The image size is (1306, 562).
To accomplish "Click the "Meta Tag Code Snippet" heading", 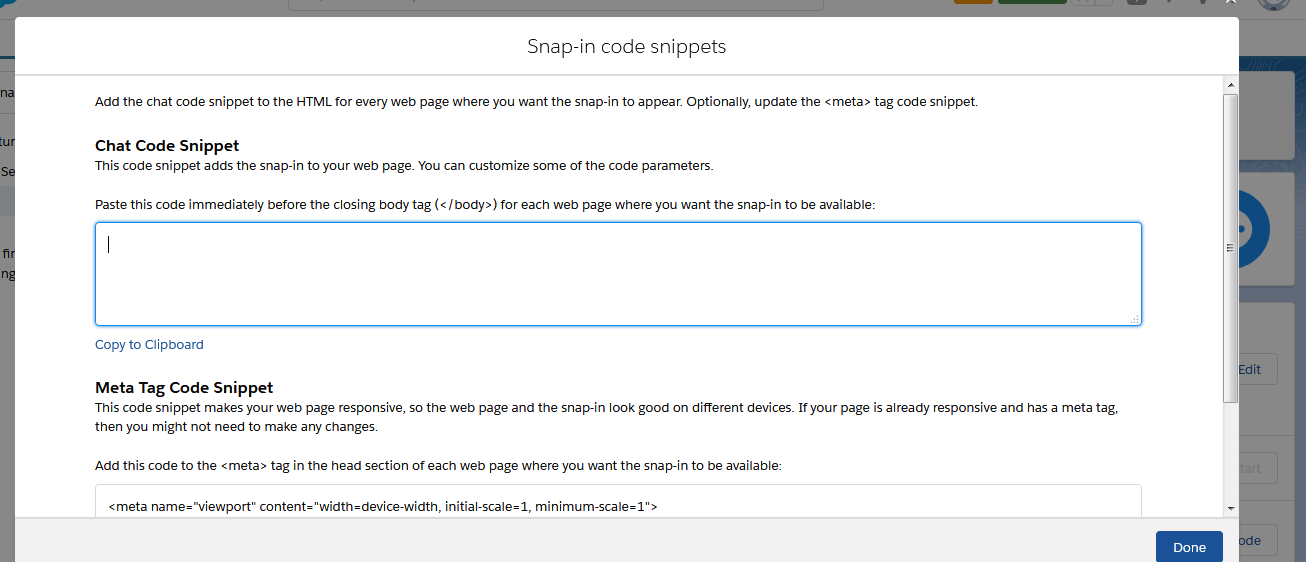I will pos(184,388).
